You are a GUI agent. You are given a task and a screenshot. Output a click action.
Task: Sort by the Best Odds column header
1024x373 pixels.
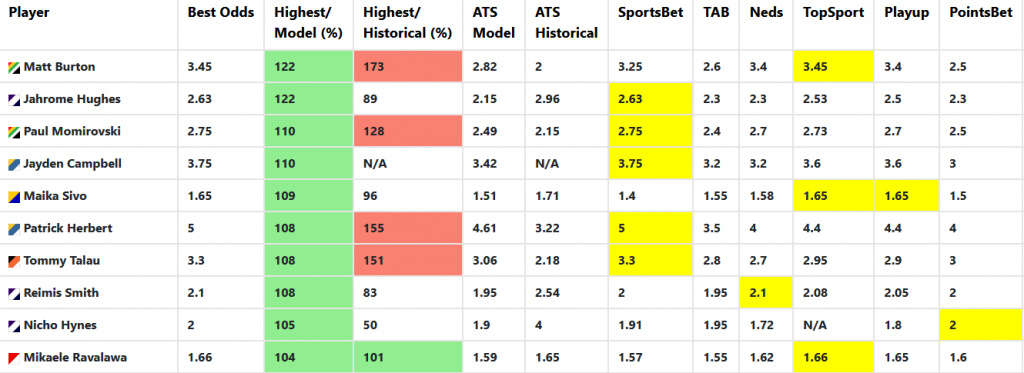click(221, 13)
